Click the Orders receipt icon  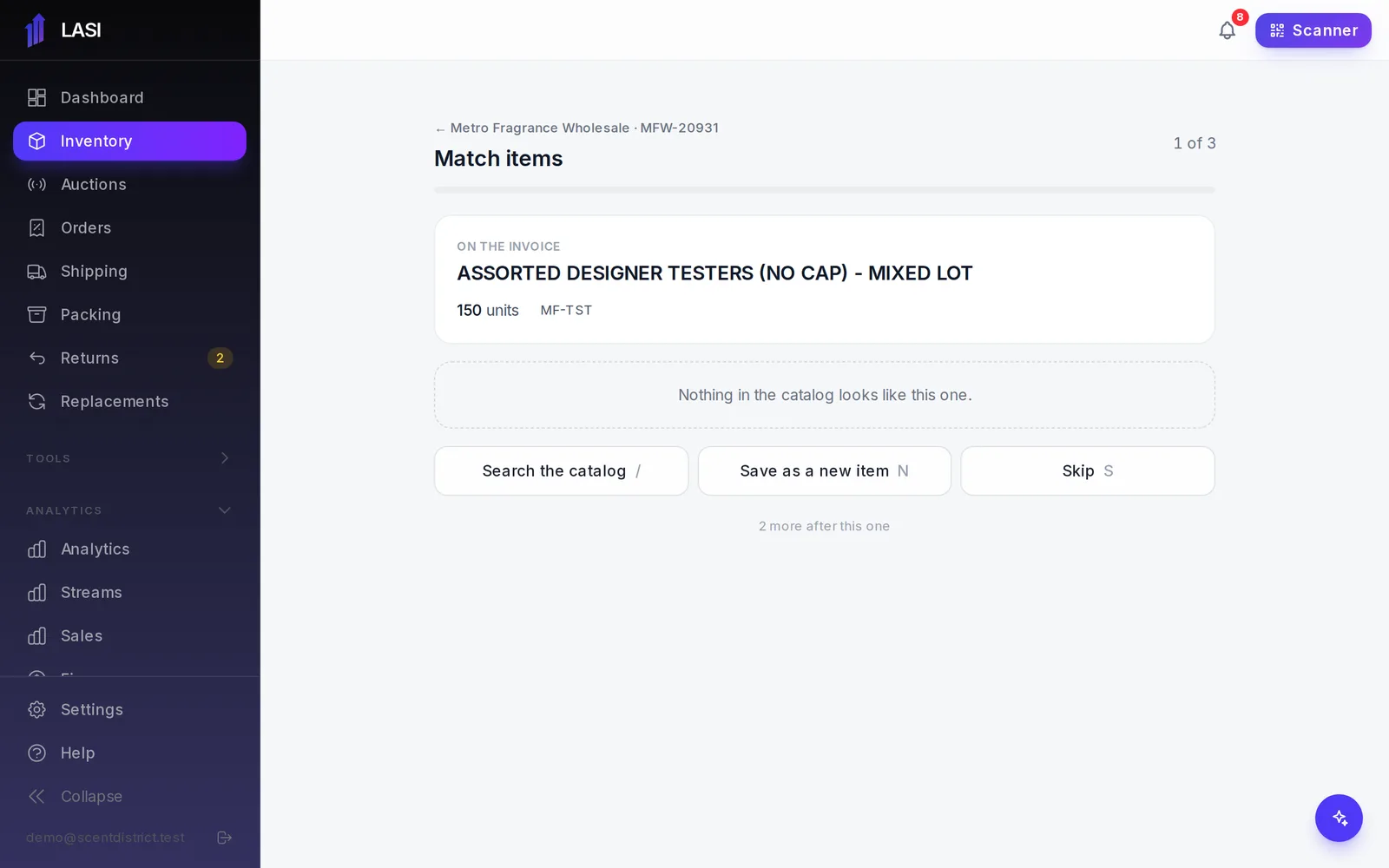[x=36, y=227]
